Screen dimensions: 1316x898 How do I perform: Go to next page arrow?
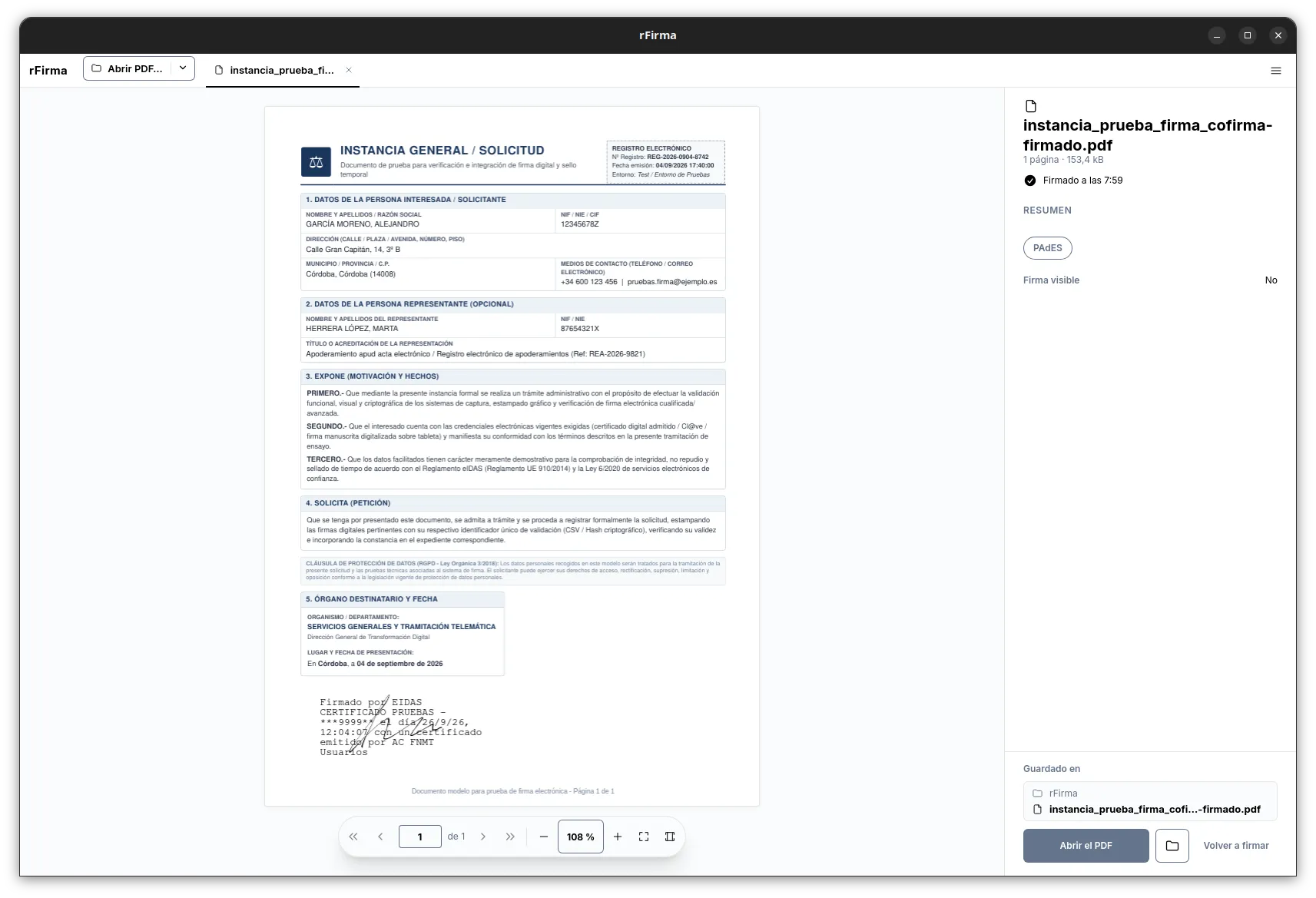pos(483,837)
